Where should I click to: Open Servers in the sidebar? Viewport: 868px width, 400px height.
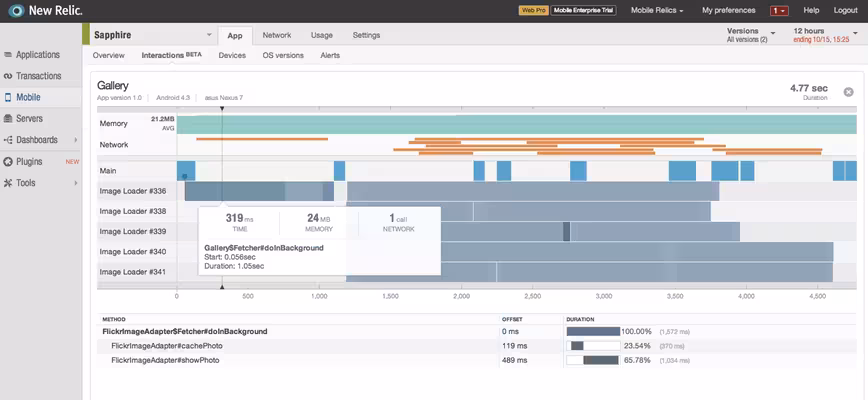click(29, 118)
